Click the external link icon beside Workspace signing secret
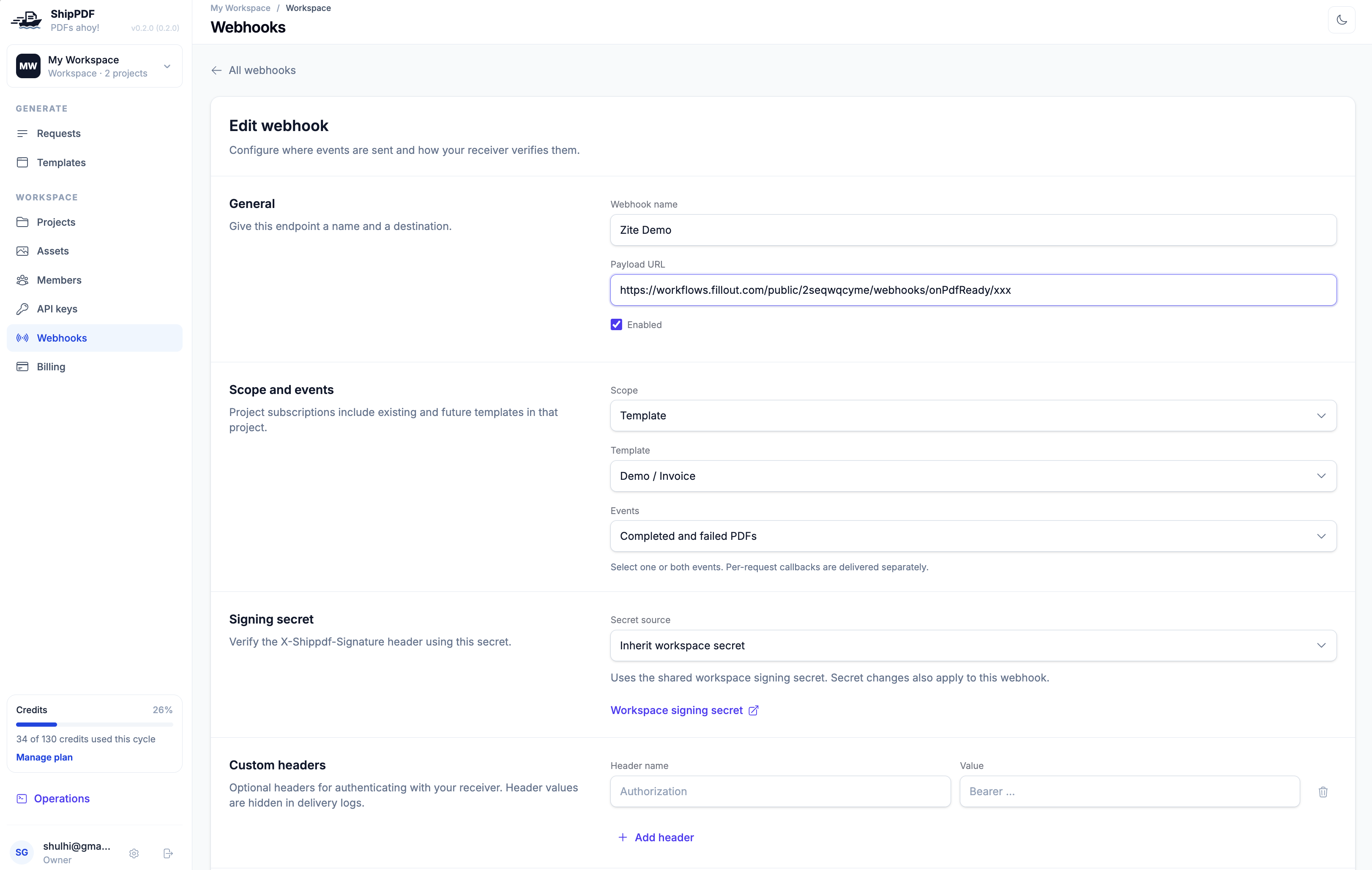Image resolution: width=1372 pixels, height=870 pixels. click(753, 710)
